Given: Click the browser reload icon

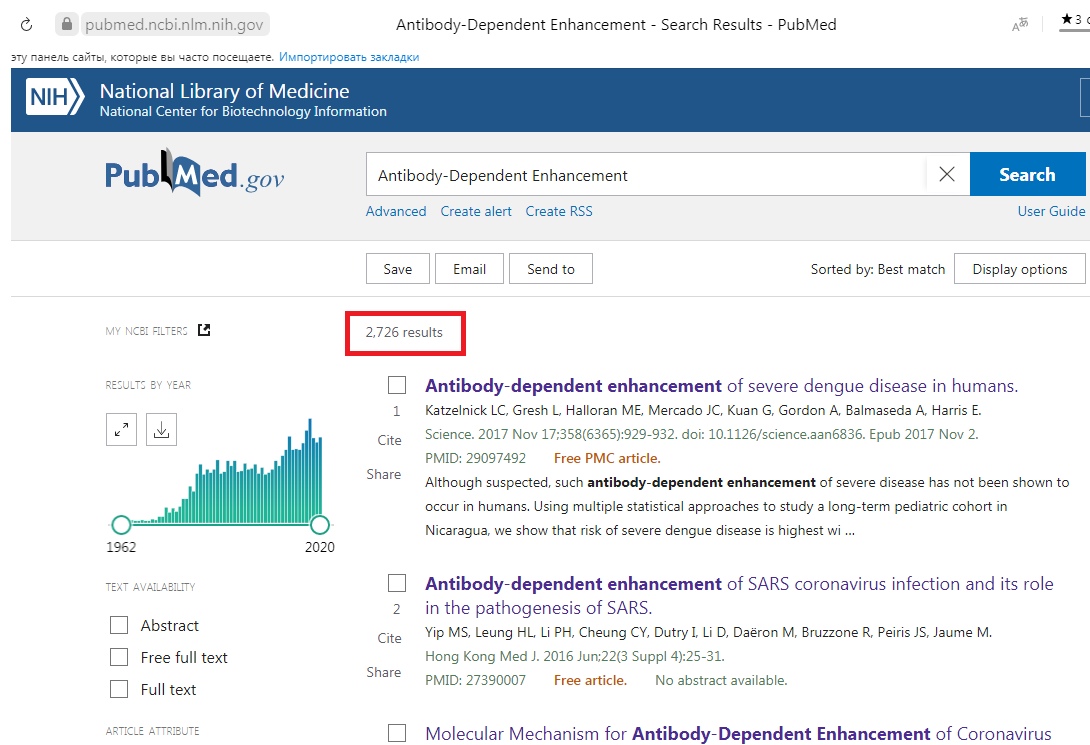Looking at the screenshot, I should [27, 24].
